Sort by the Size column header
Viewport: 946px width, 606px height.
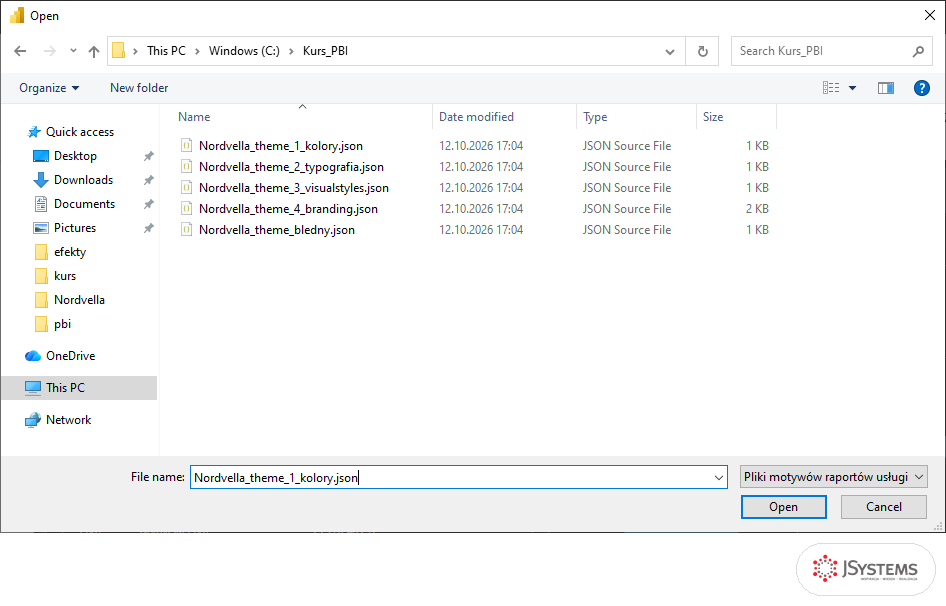[x=713, y=117]
